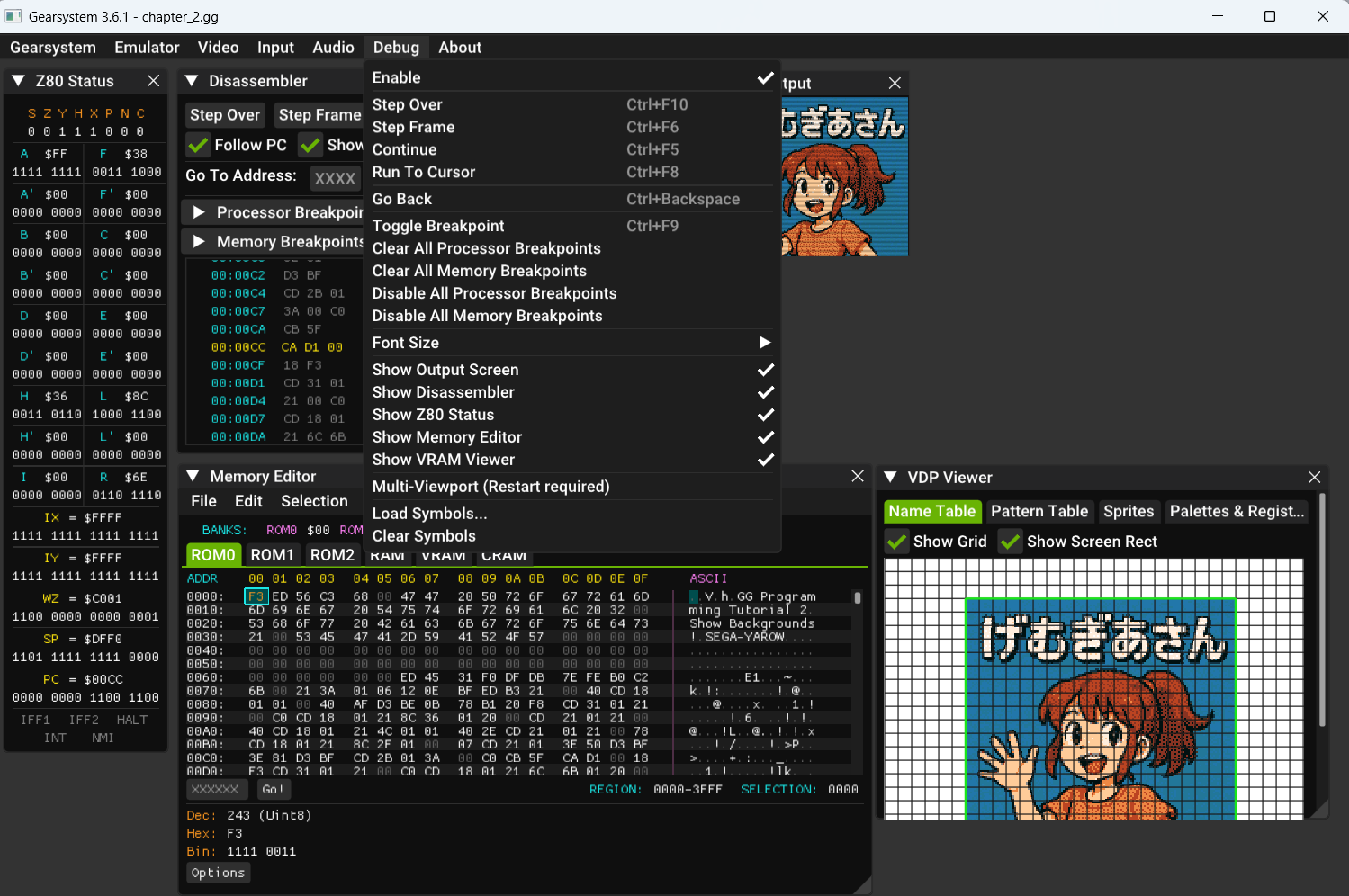The image size is (1349, 896).
Task: Click the Gearsystem app icon in title bar
Action: pos(13,16)
